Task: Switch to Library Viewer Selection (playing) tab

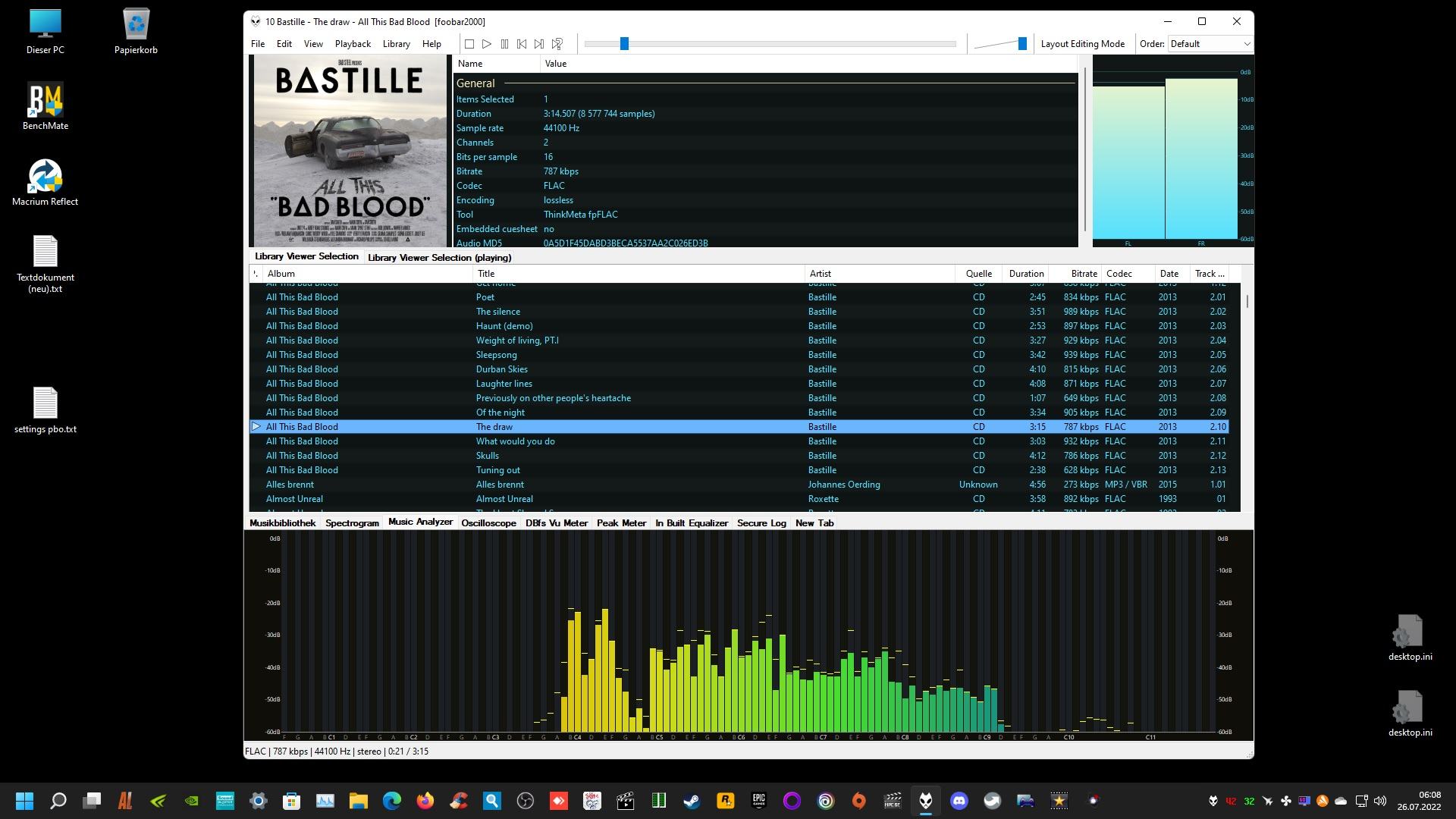Action: click(440, 258)
